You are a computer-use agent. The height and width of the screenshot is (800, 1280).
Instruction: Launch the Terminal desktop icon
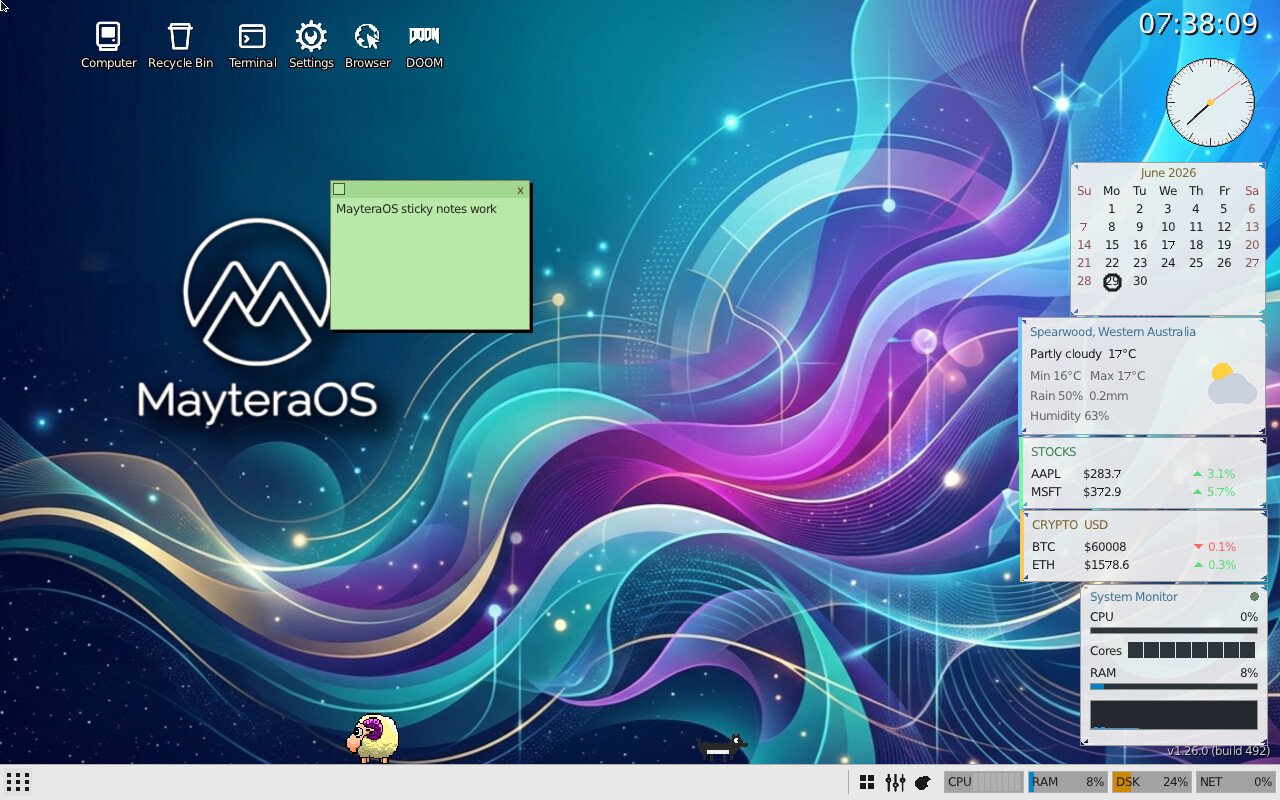pos(252,45)
